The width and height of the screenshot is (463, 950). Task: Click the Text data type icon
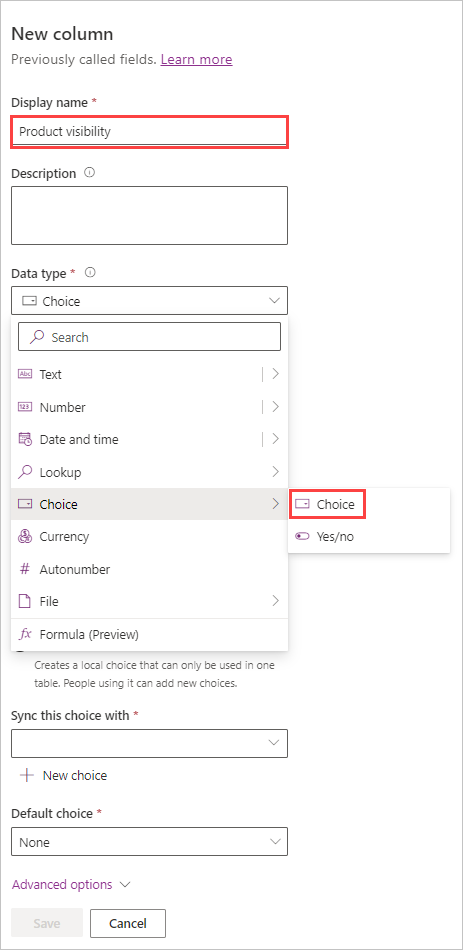[x=25, y=374]
